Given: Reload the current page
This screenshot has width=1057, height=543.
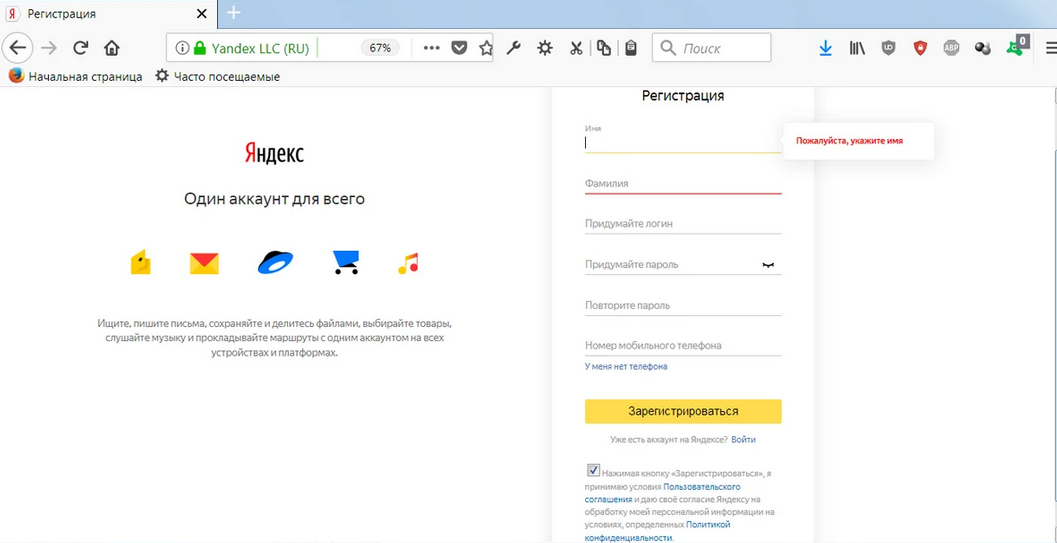Looking at the screenshot, I should coord(81,48).
